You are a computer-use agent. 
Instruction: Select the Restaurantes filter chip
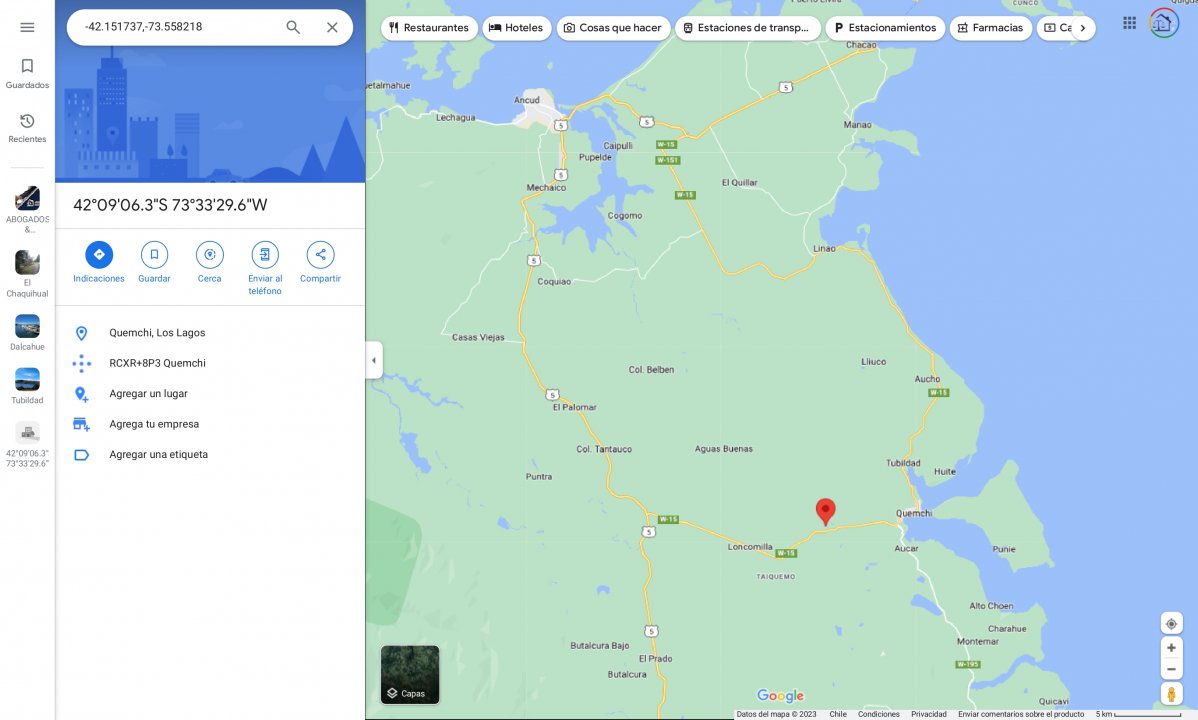429,28
